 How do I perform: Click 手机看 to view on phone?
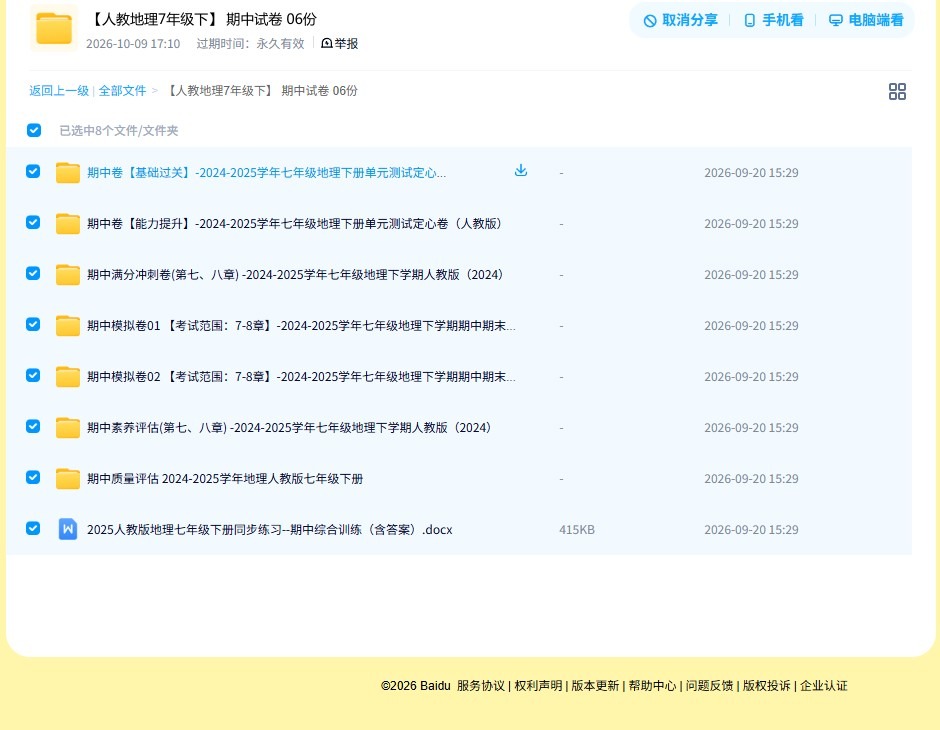pyautogui.click(x=773, y=20)
